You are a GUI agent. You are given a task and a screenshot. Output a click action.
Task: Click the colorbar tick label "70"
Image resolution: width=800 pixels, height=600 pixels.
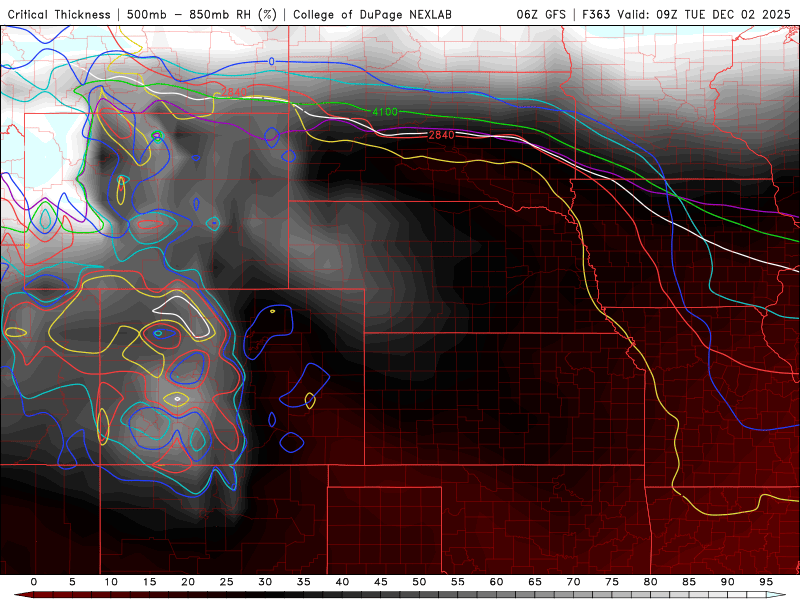click(x=573, y=582)
